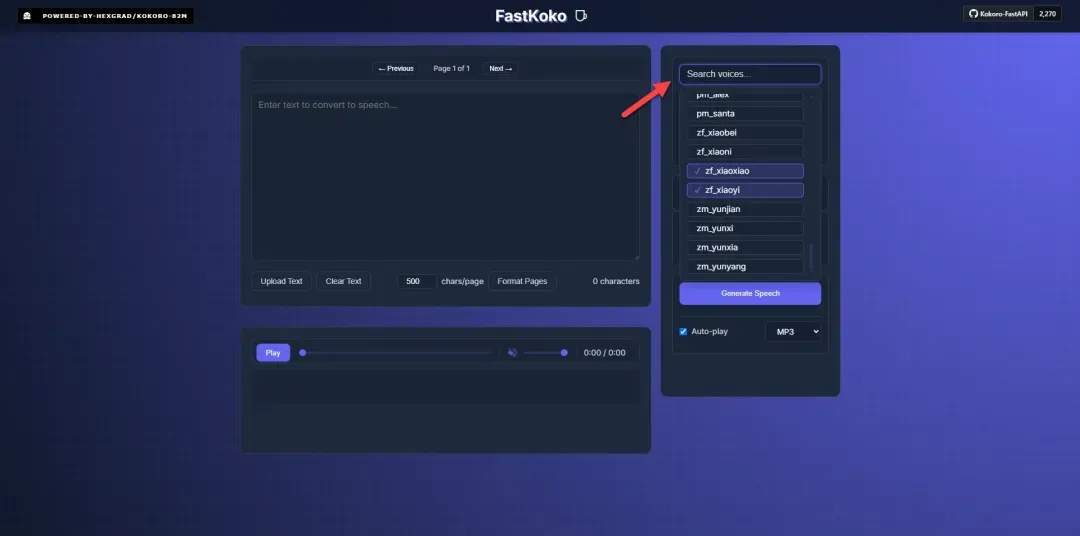Go to the Next page
This screenshot has height=536, width=1080.
(x=501, y=68)
